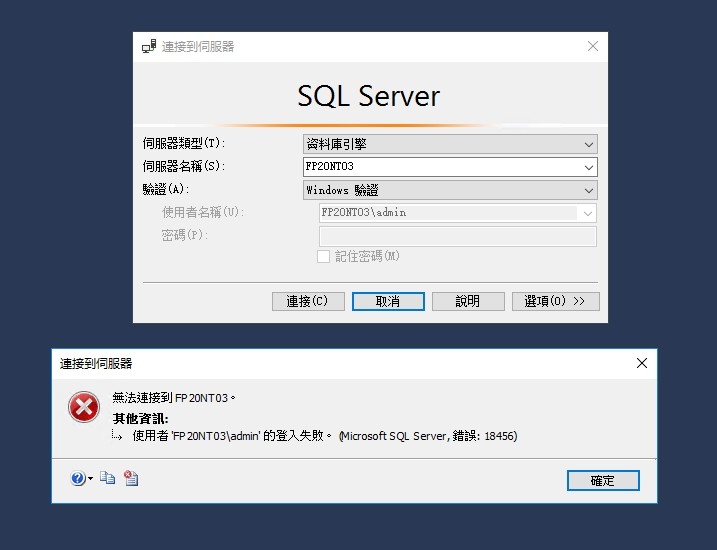Click the 密碼 password field
Image resolution: width=717 pixels, height=550 pixels.
pyautogui.click(x=458, y=236)
